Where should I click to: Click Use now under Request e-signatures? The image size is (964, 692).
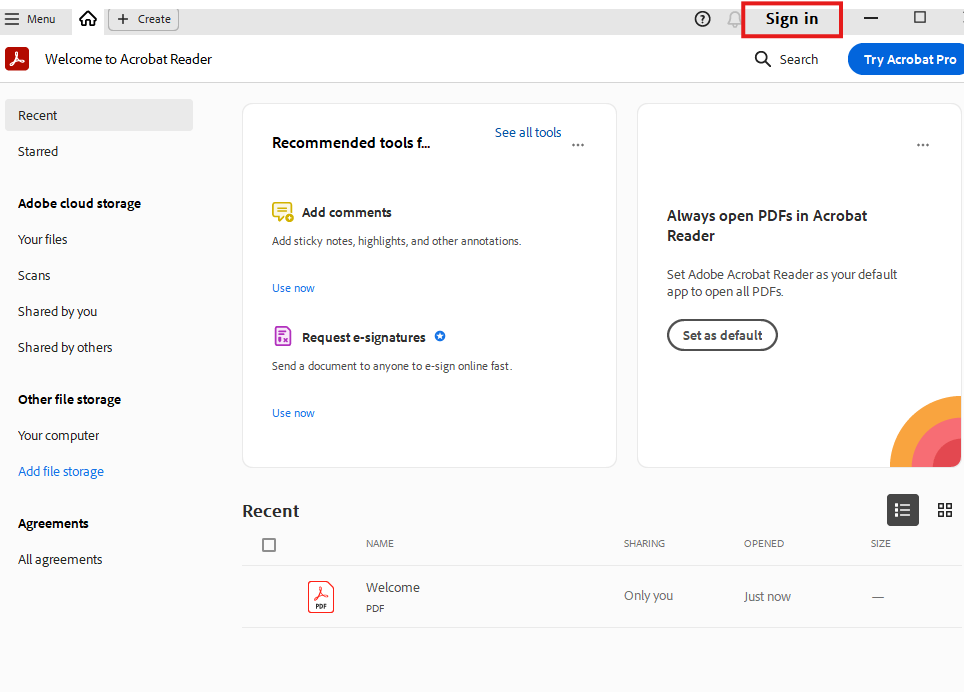point(293,413)
